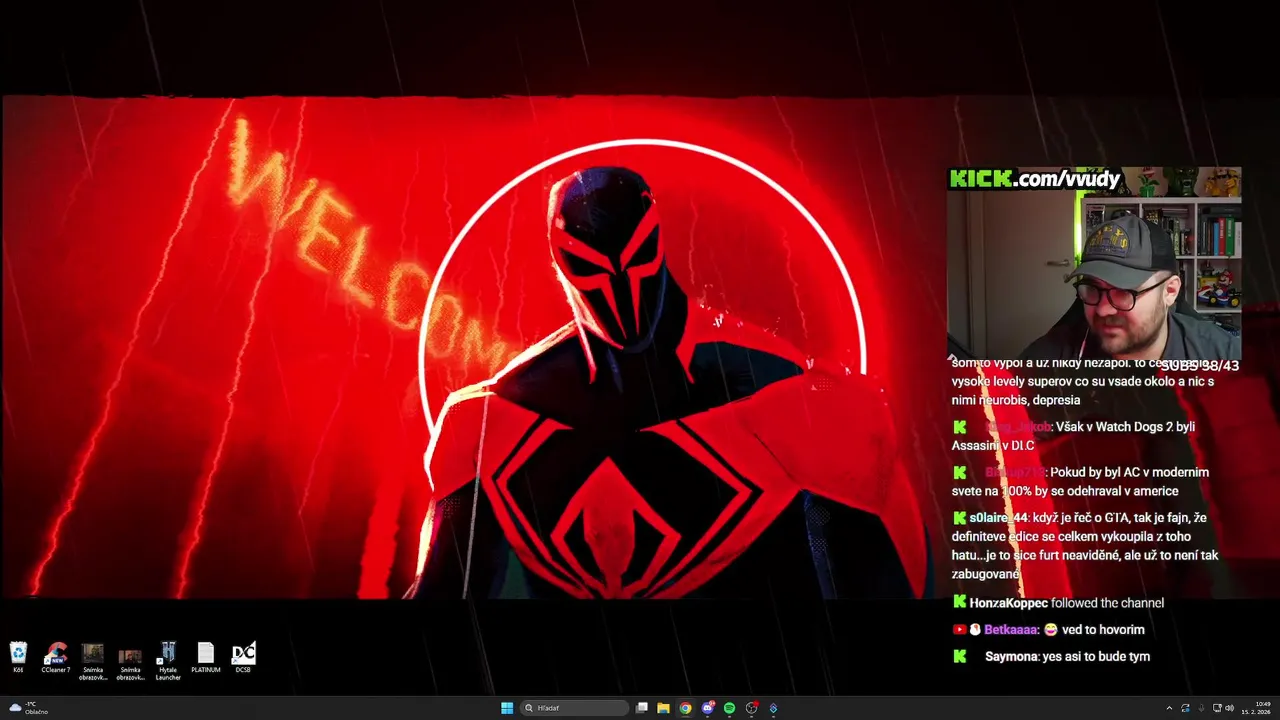
Task: Click the 'ved to hovorim' chat message
Action: click(1103, 630)
